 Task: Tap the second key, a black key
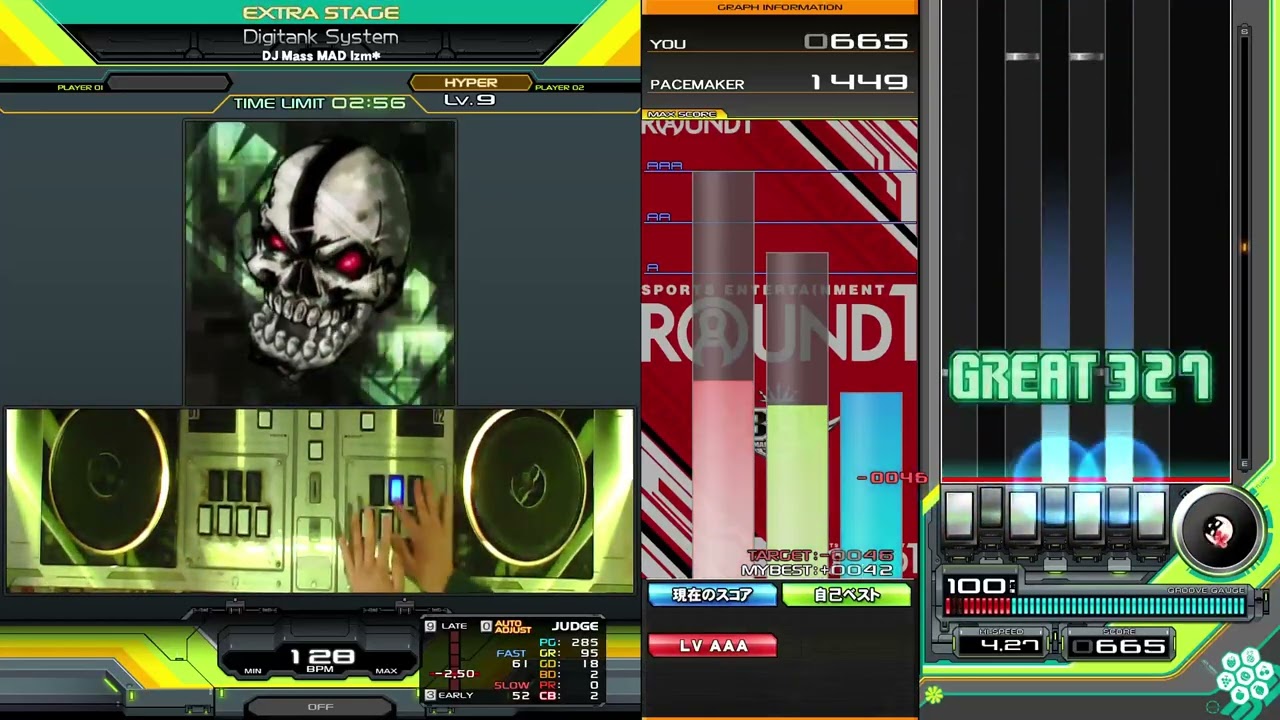[991, 510]
